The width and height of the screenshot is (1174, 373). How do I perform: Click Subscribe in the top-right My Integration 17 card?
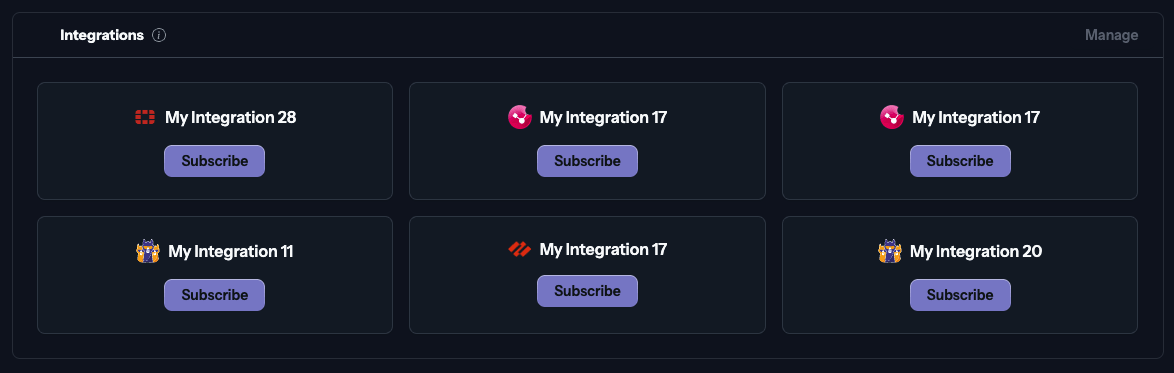click(961, 161)
